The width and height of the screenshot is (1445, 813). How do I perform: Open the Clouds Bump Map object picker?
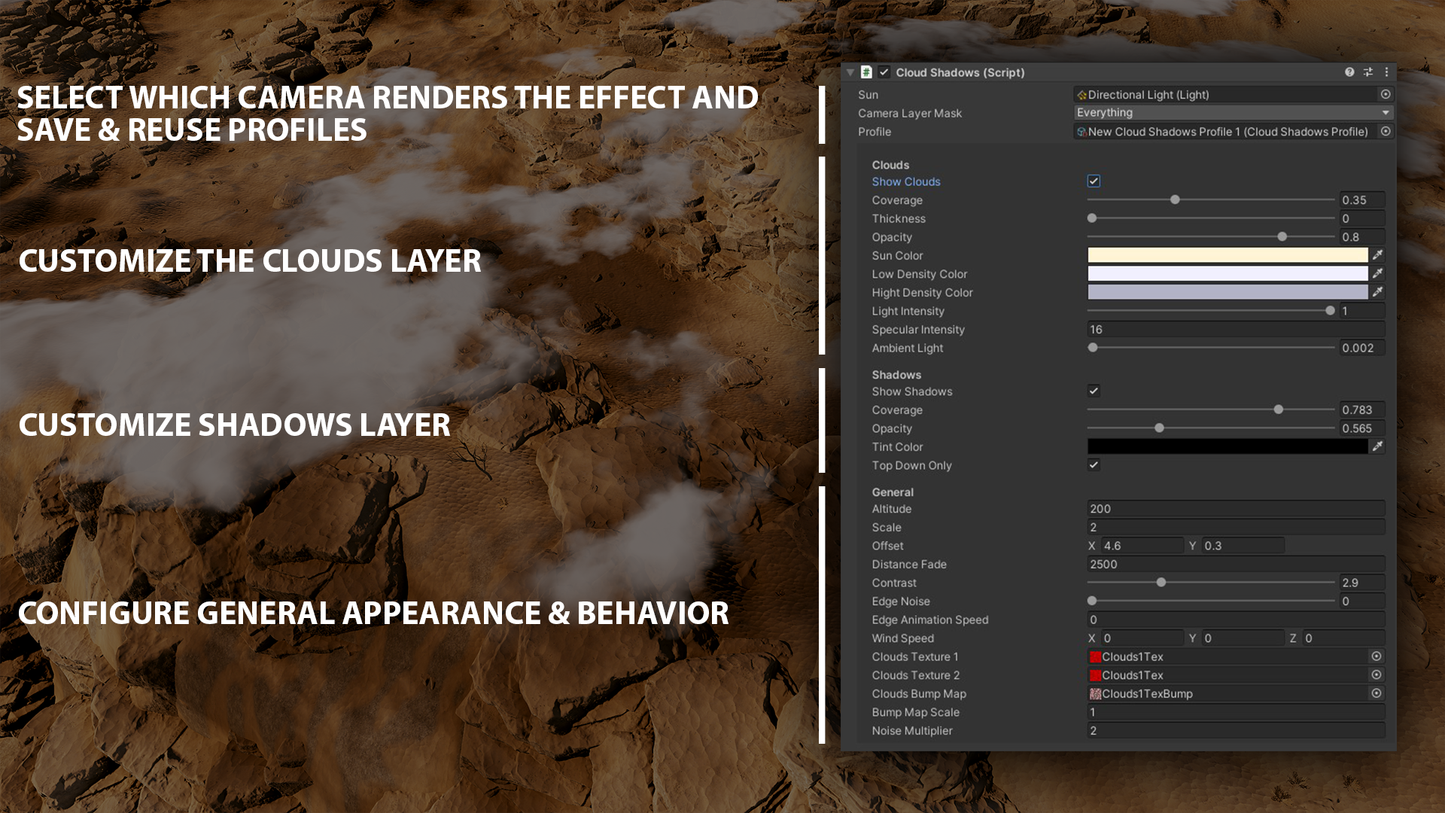(1376, 693)
